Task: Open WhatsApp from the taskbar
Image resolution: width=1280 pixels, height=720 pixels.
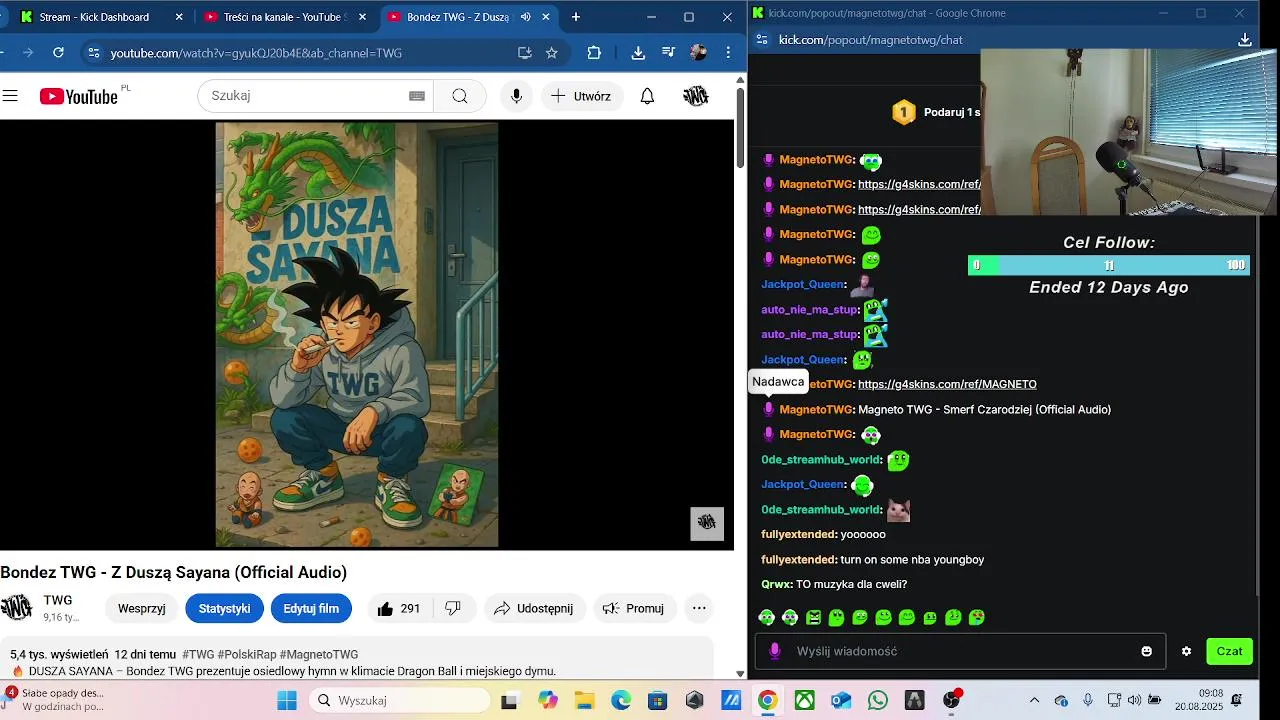Action: tap(878, 700)
